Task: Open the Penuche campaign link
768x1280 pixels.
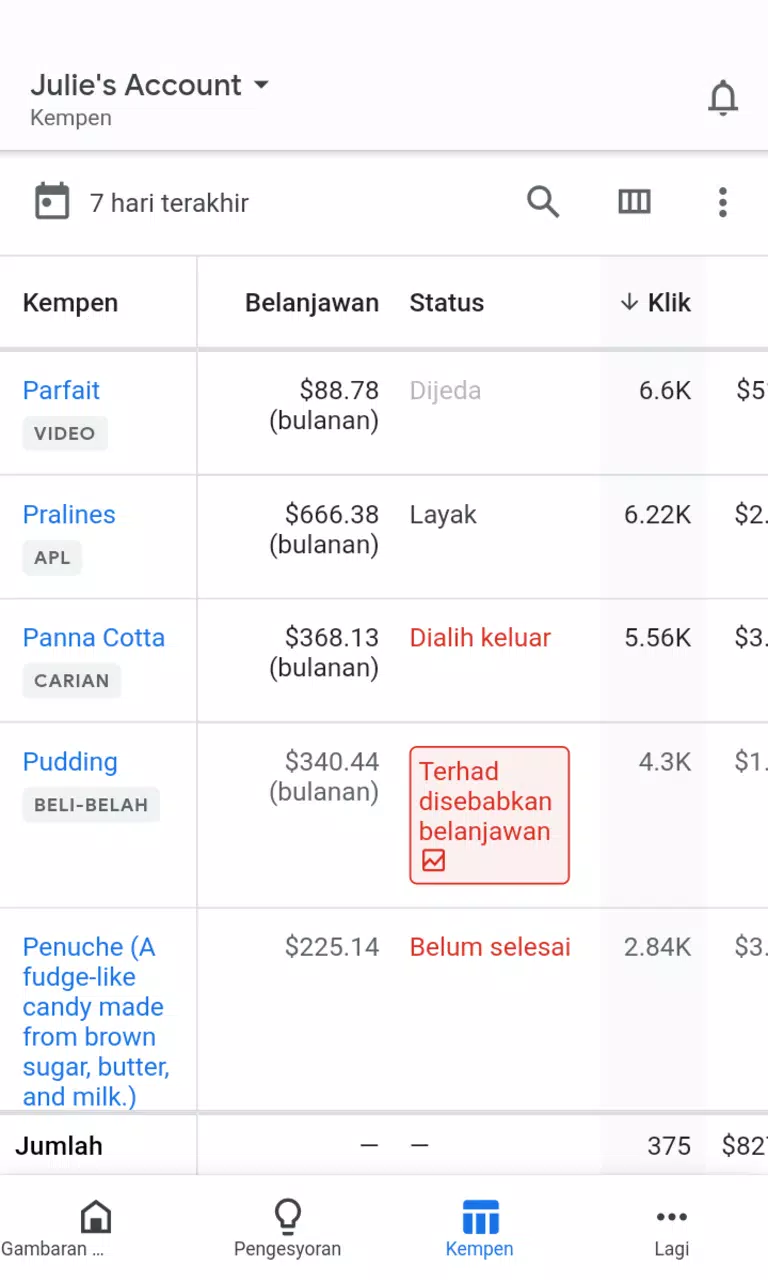Action: point(96,1021)
